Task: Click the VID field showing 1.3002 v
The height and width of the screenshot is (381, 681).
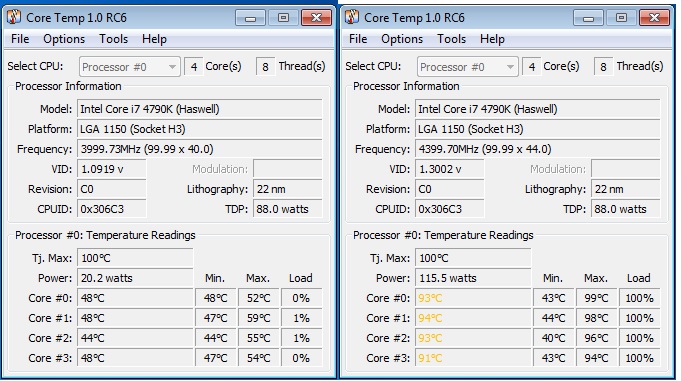Action: [x=450, y=169]
